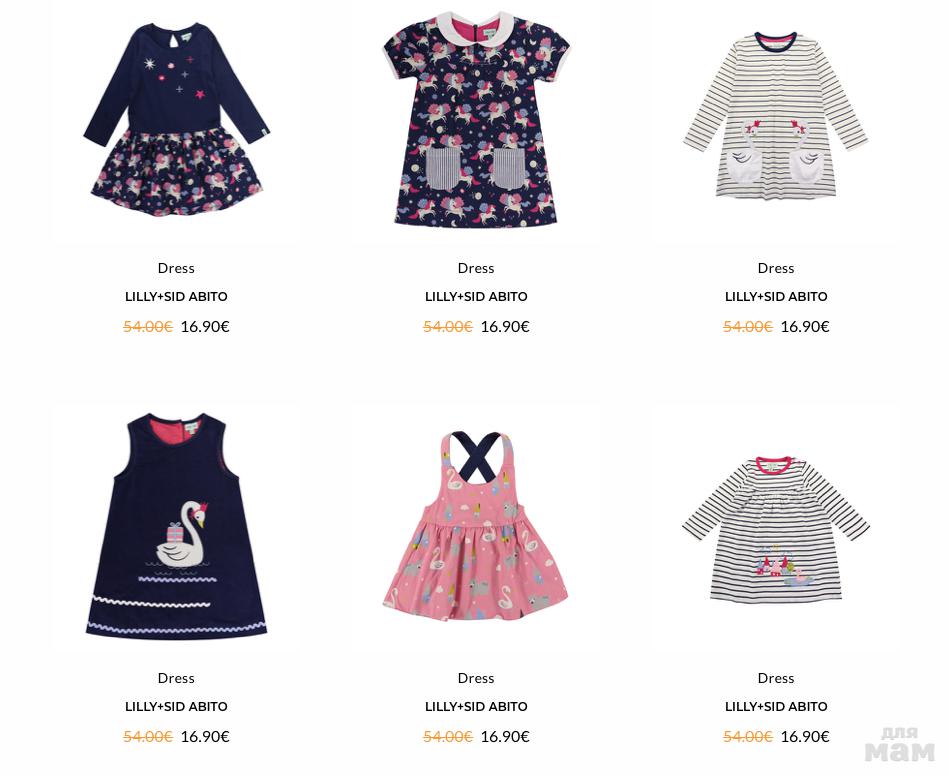Click LILLY+SID ABITO under the pink-neckline striped dress
The height and width of the screenshot is (776, 950).
pyautogui.click(x=776, y=706)
